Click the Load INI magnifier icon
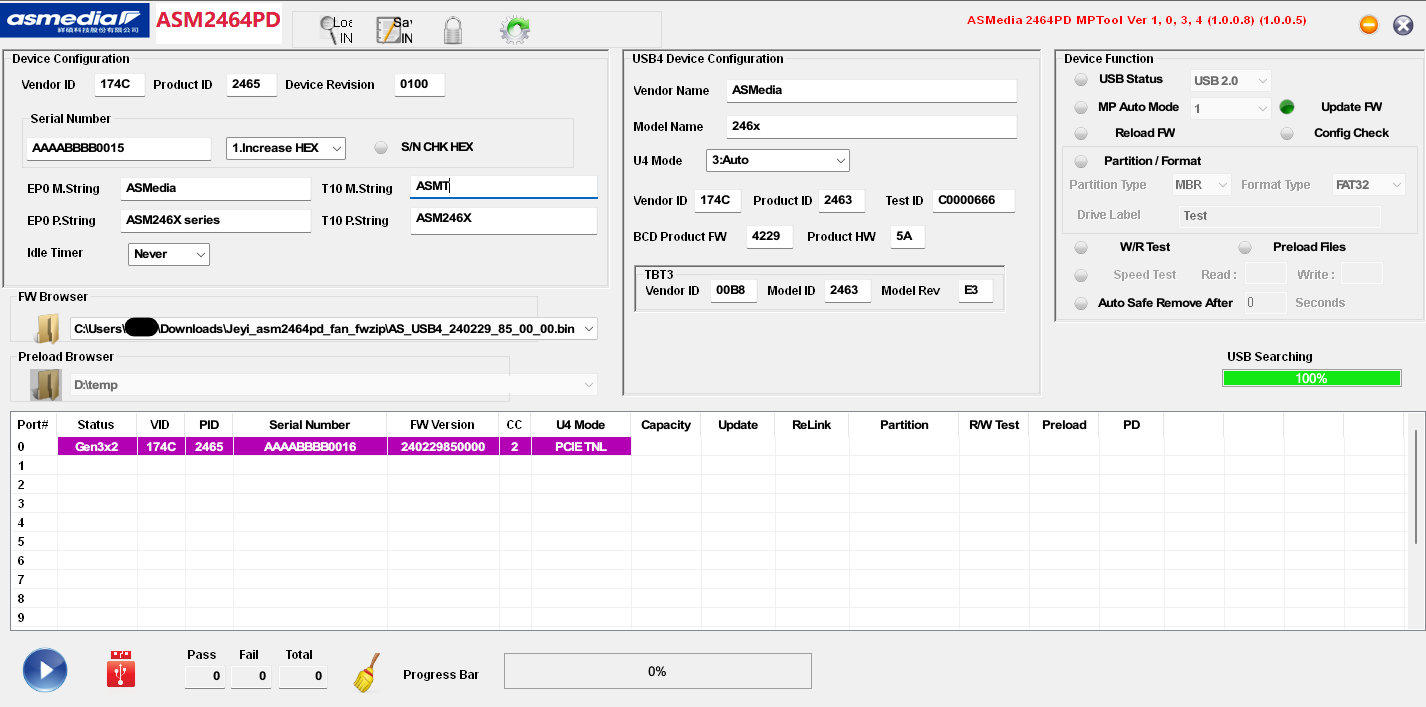This screenshot has height=707, width=1426. click(336, 30)
